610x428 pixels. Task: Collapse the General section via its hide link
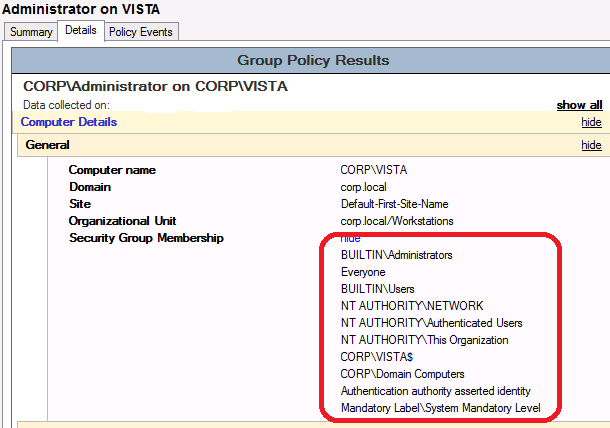pyautogui.click(x=591, y=145)
